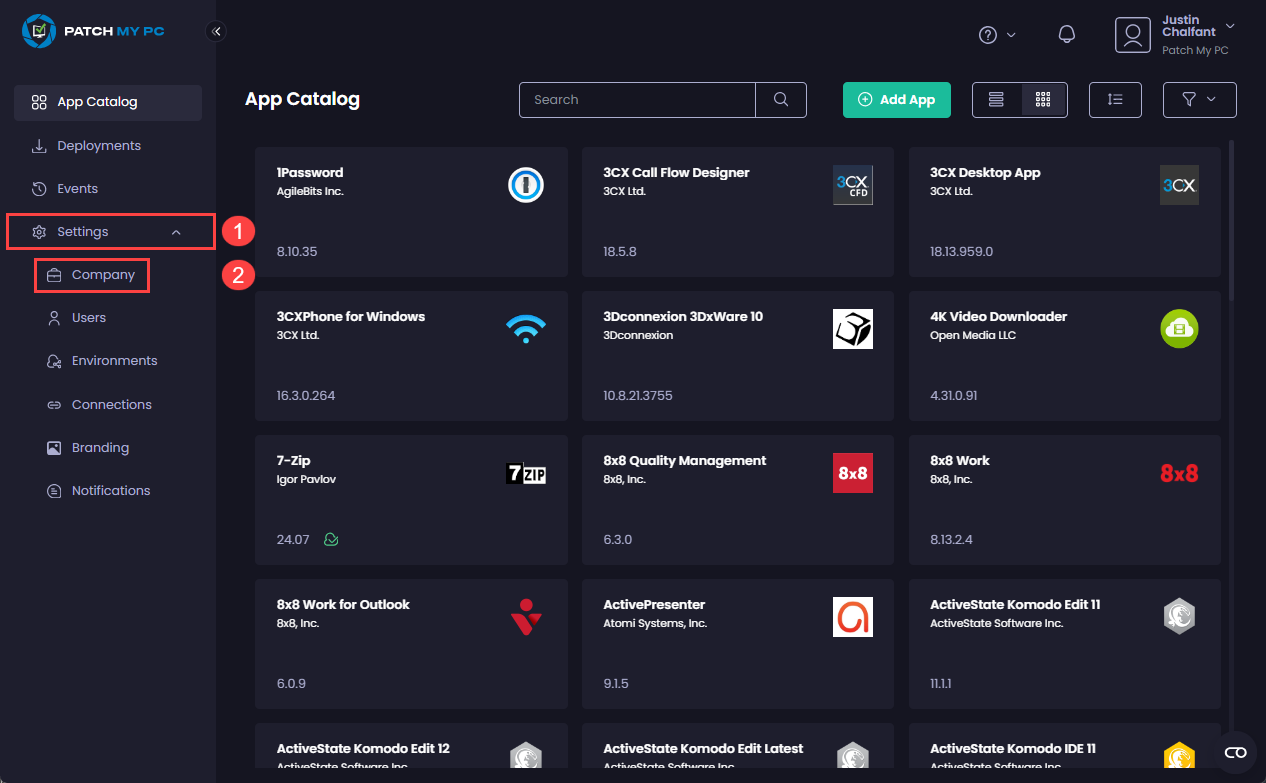Open the filter dropdown

1199,99
